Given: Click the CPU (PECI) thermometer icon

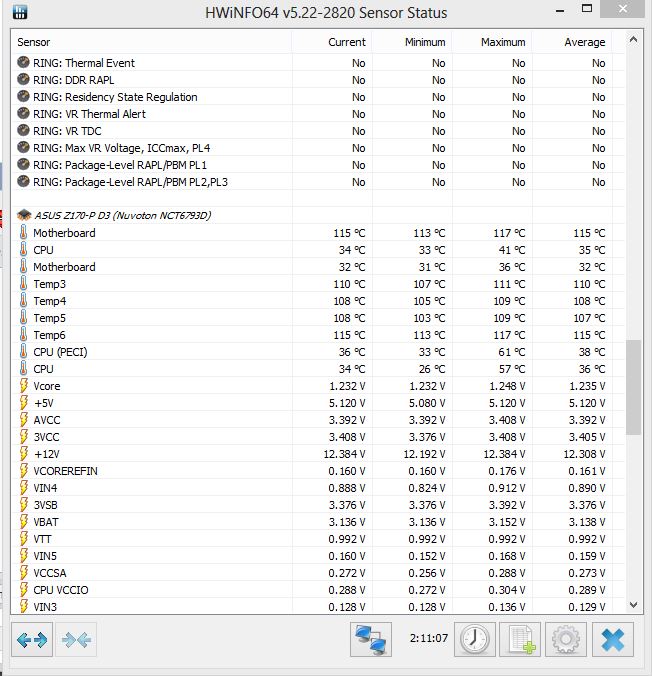Looking at the screenshot, I should (x=24, y=351).
